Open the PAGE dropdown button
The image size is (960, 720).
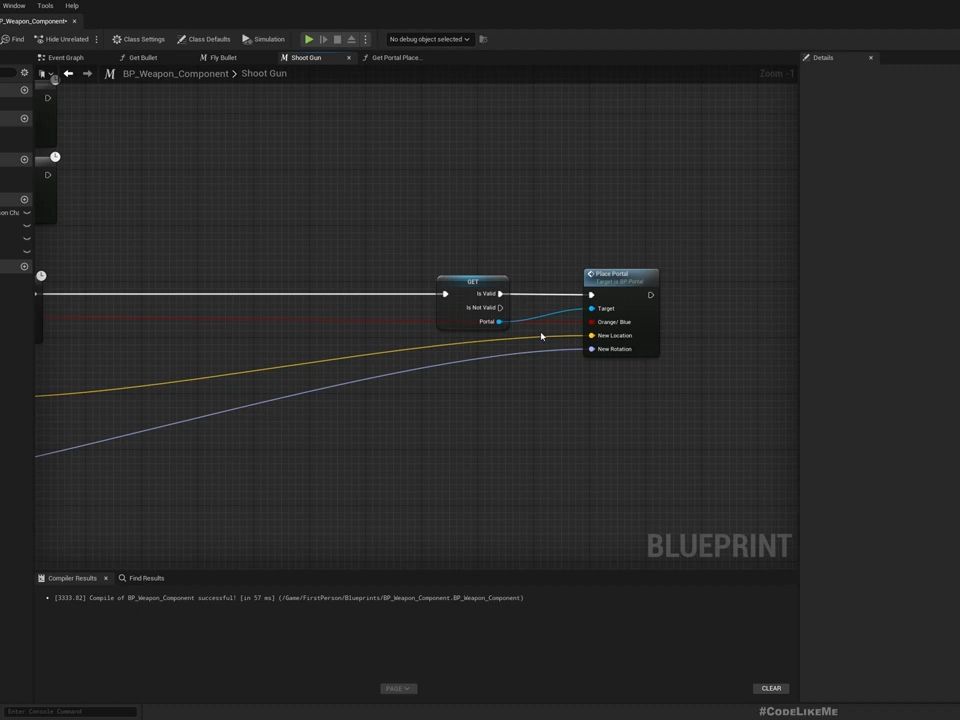pyautogui.click(x=399, y=689)
